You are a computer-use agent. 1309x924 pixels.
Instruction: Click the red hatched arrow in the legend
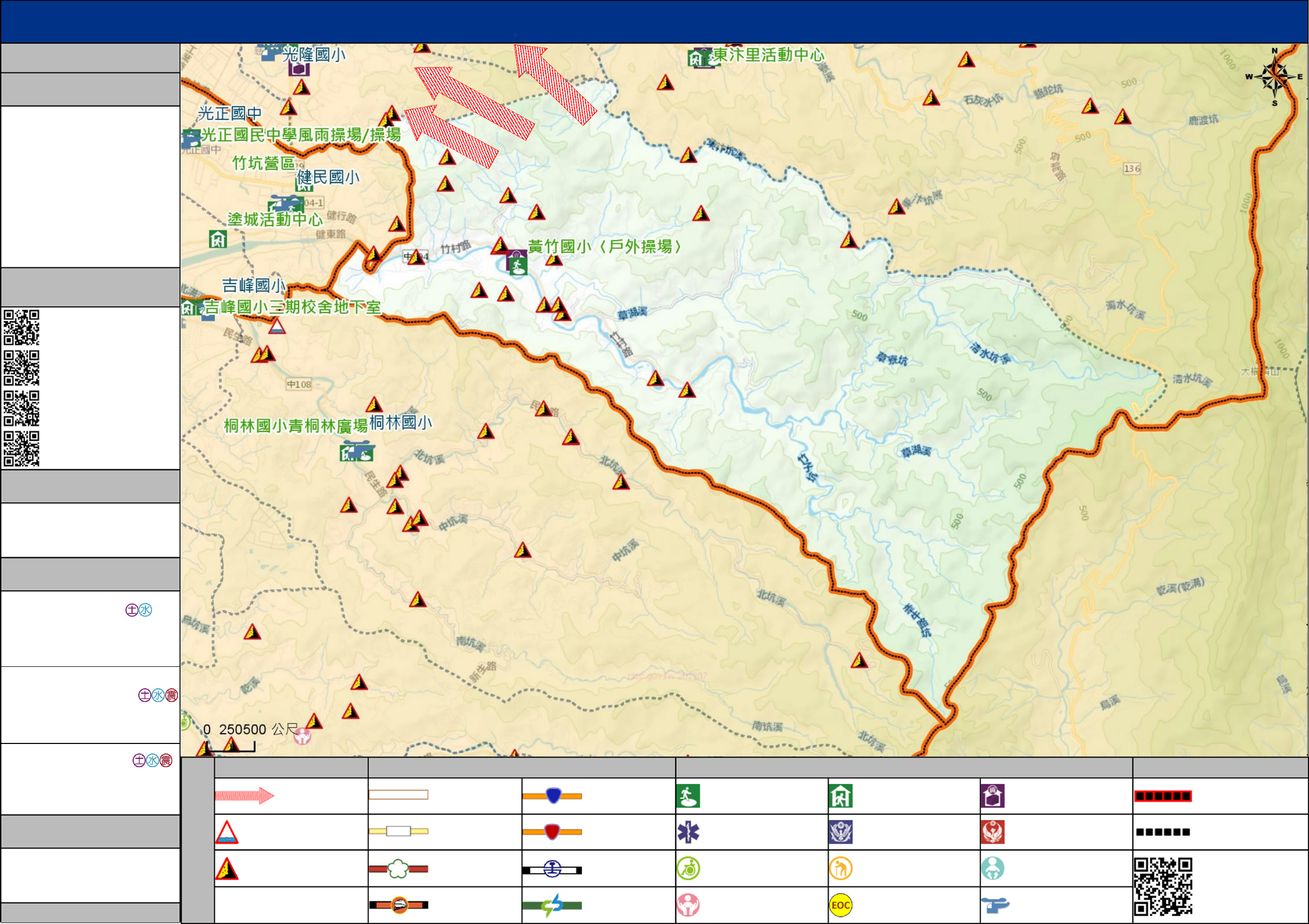(x=245, y=795)
